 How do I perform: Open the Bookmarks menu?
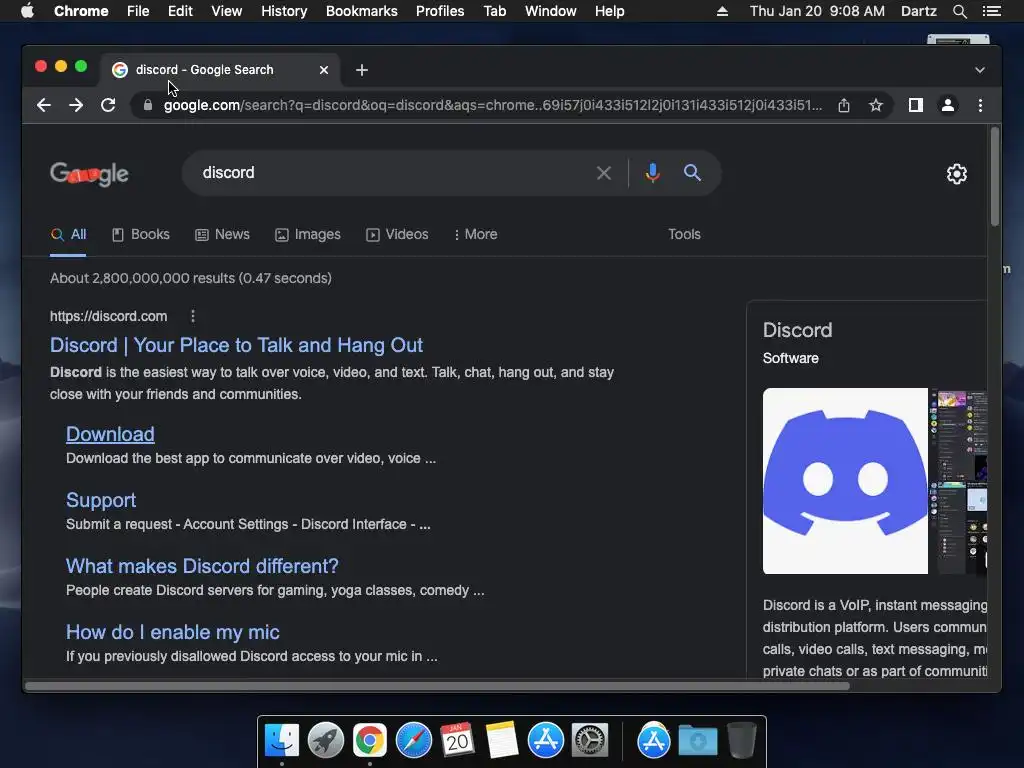tap(362, 11)
